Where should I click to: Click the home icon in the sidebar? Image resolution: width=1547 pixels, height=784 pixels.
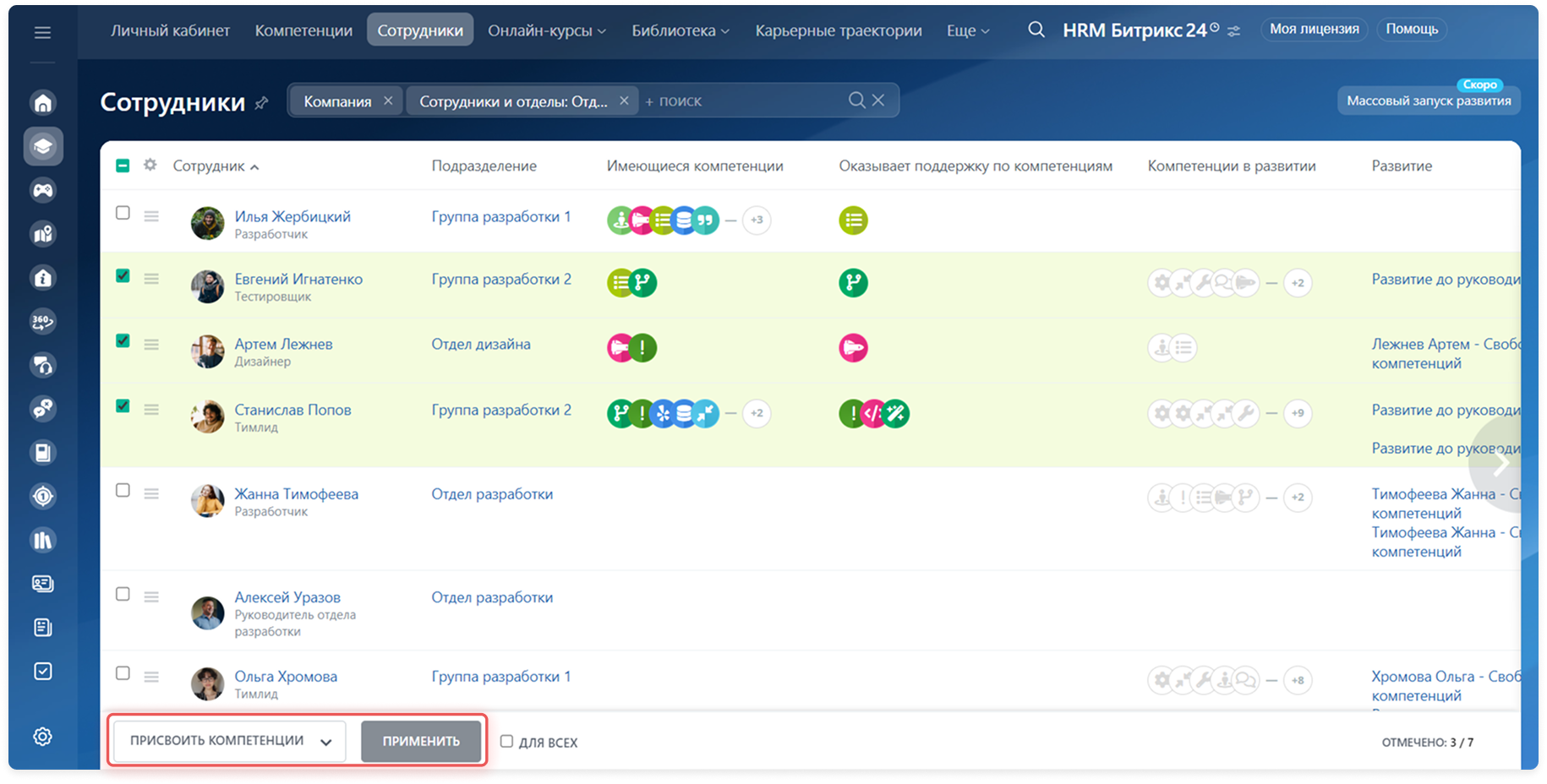[43, 103]
